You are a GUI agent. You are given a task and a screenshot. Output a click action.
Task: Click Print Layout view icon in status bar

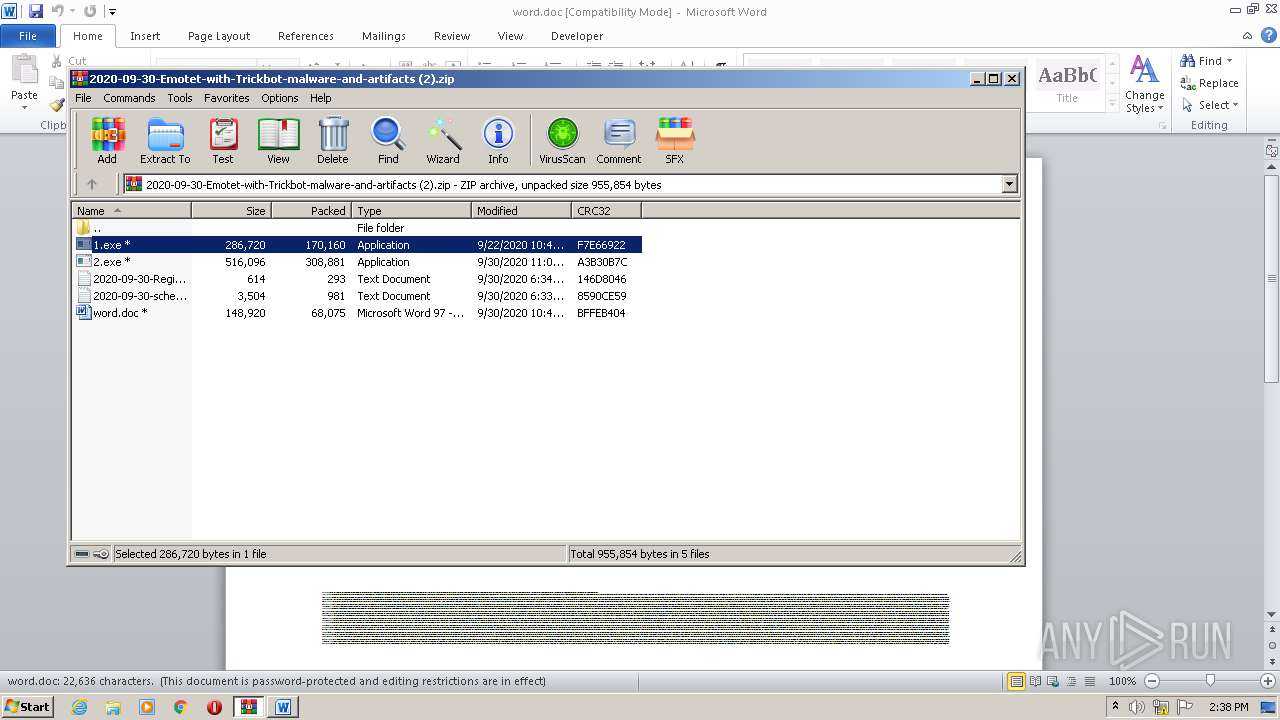point(1016,681)
